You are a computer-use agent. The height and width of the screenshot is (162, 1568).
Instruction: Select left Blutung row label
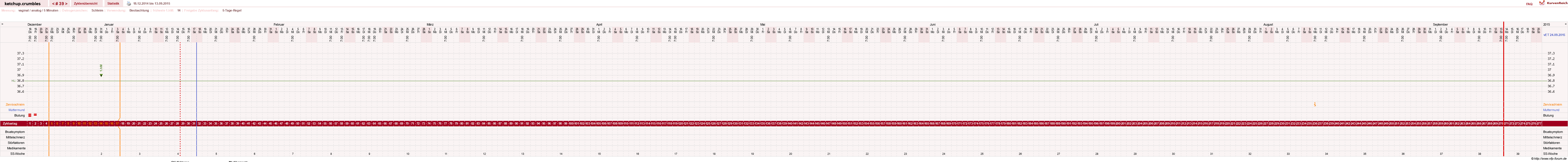pos(20,115)
